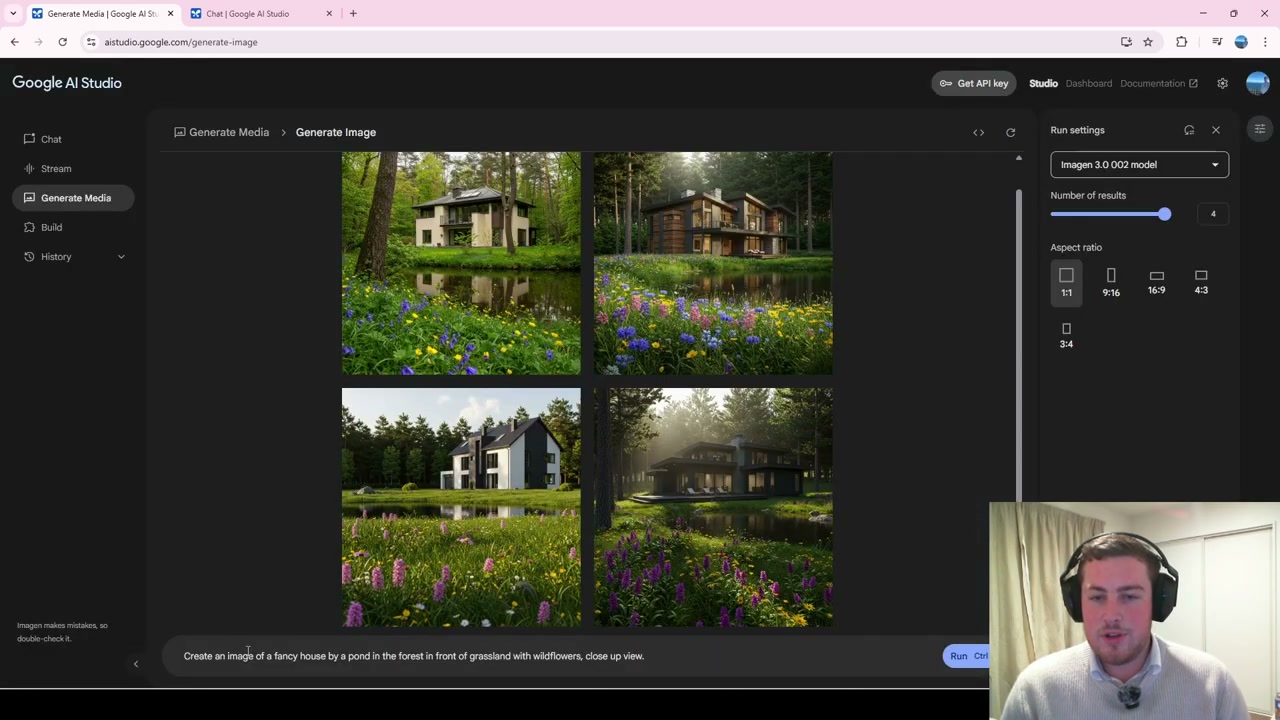This screenshot has width=1280, height=720.
Task: Open the Imagen 3.0 002 model dropdown
Action: [x=1139, y=165]
